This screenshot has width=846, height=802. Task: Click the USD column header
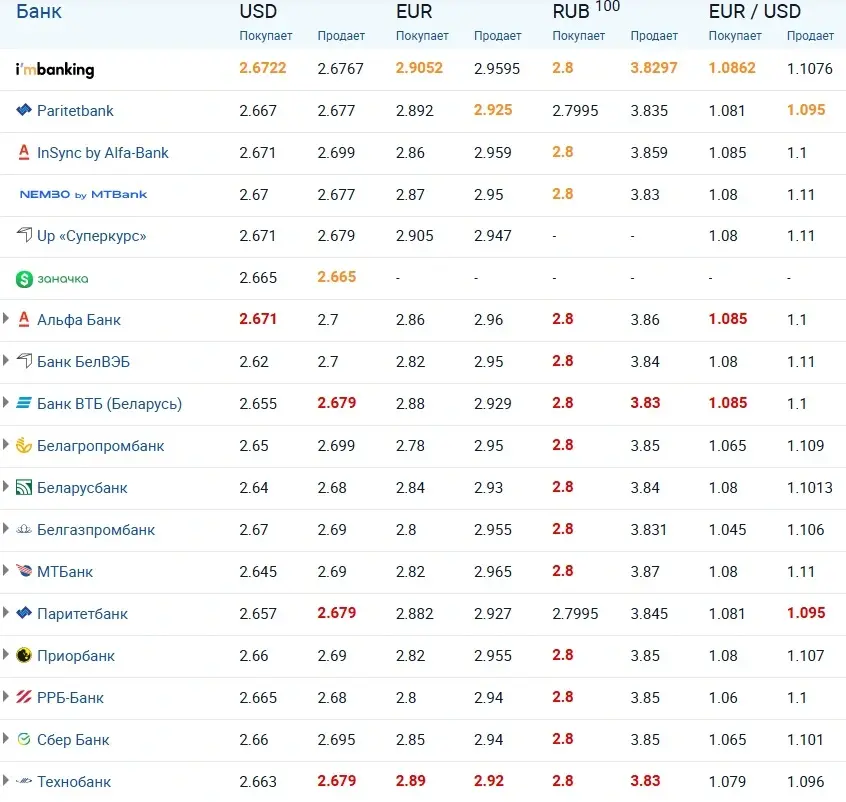point(258,11)
